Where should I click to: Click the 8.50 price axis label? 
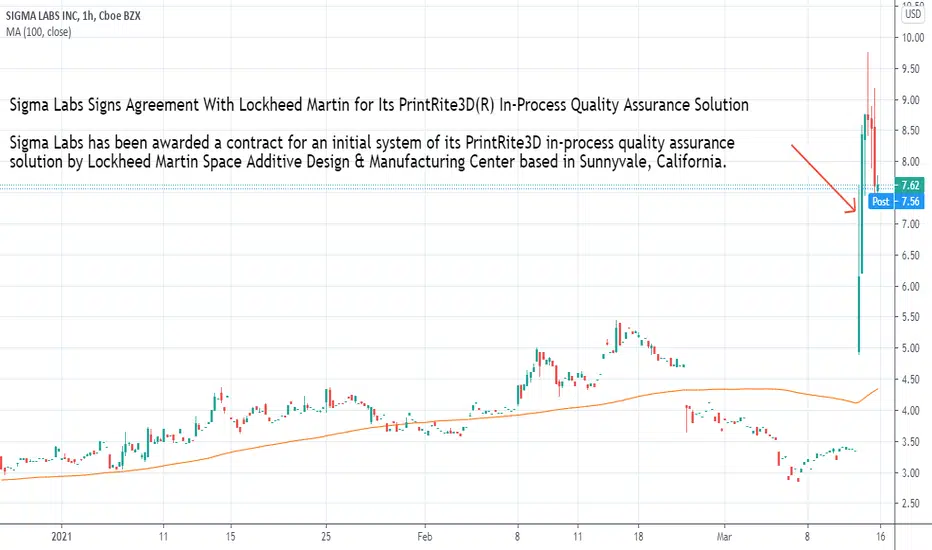[x=910, y=131]
